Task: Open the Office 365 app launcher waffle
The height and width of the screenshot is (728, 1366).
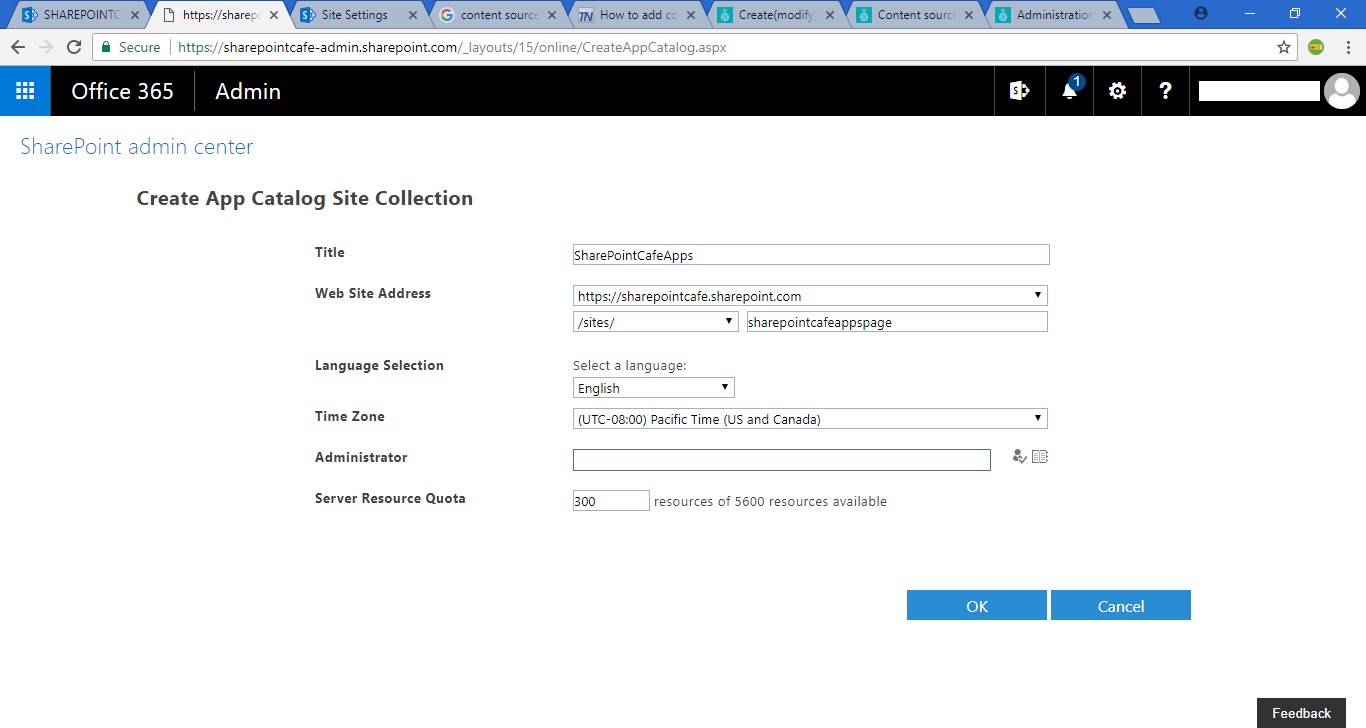Action: pos(25,91)
